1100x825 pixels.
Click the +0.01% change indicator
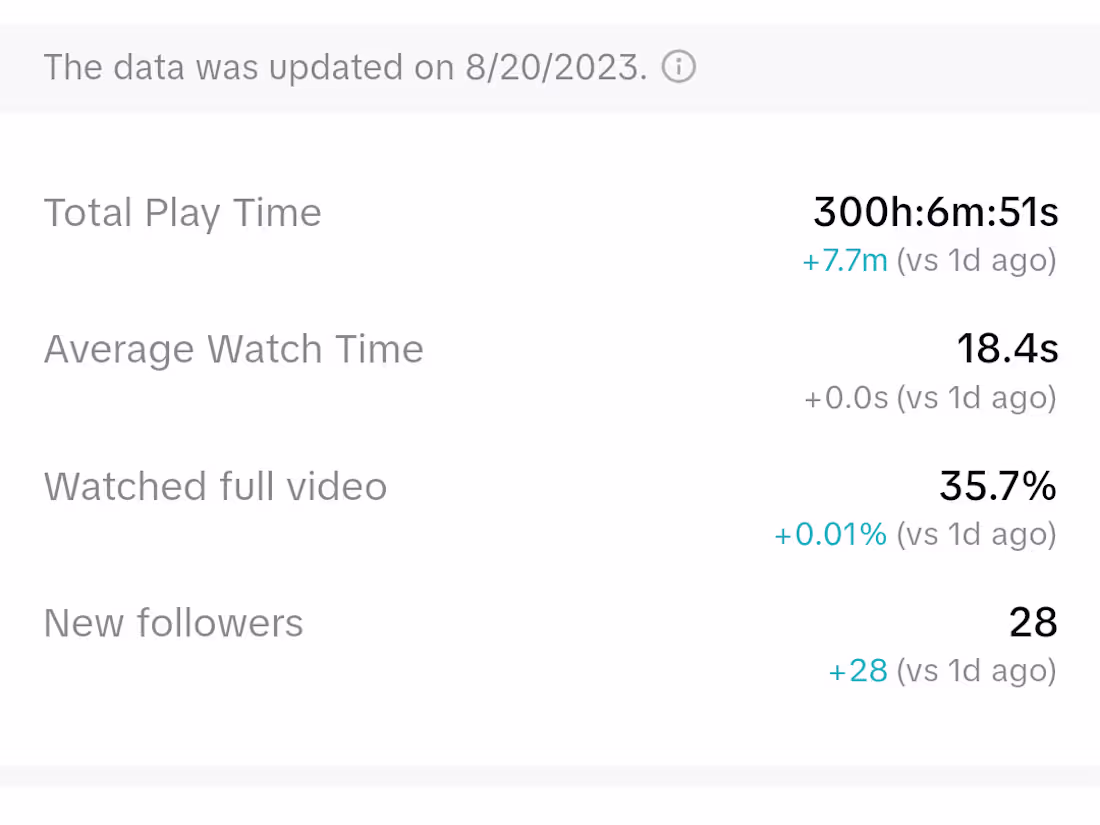pyautogui.click(x=831, y=534)
